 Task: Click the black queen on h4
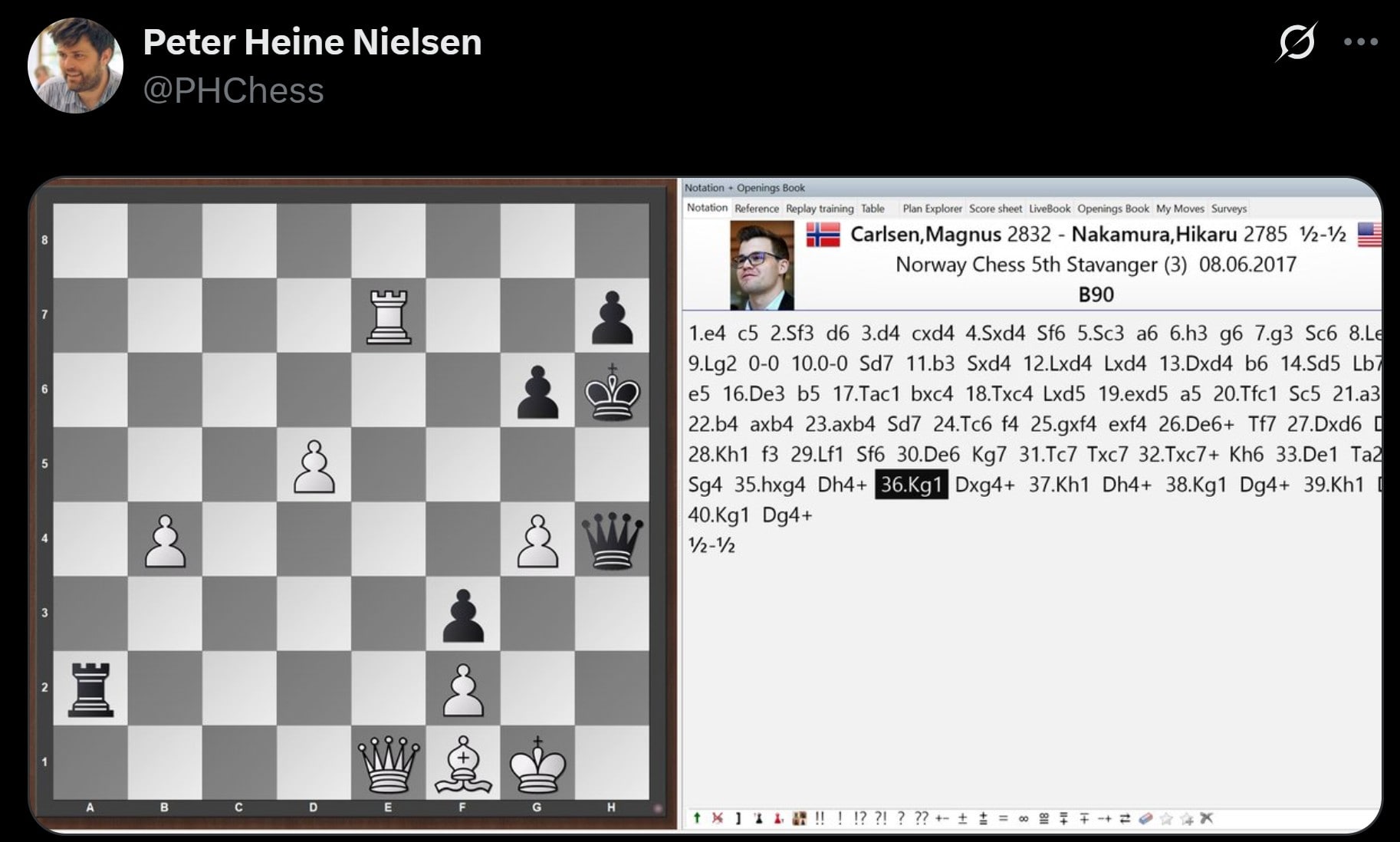(x=612, y=540)
